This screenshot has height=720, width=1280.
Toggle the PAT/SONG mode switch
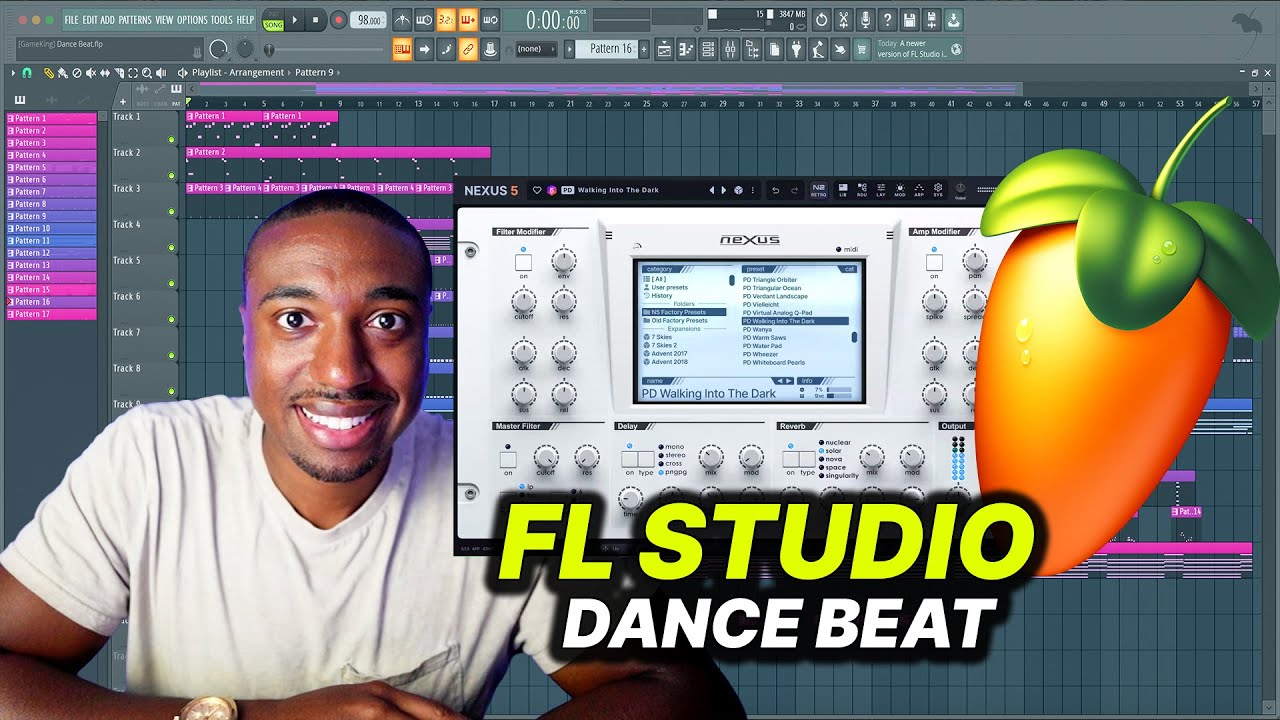click(x=273, y=20)
